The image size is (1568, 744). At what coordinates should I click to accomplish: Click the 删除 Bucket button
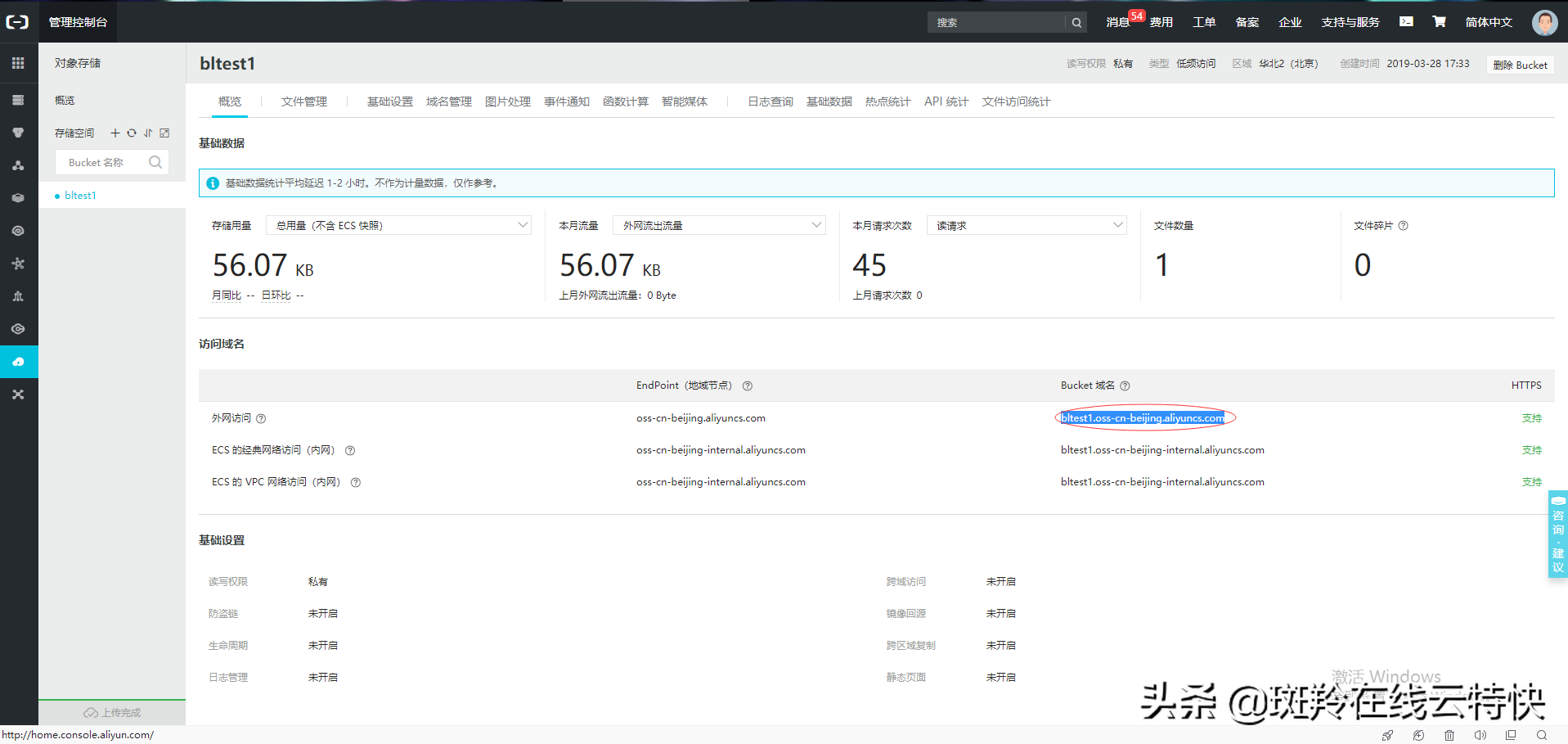point(1520,65)
